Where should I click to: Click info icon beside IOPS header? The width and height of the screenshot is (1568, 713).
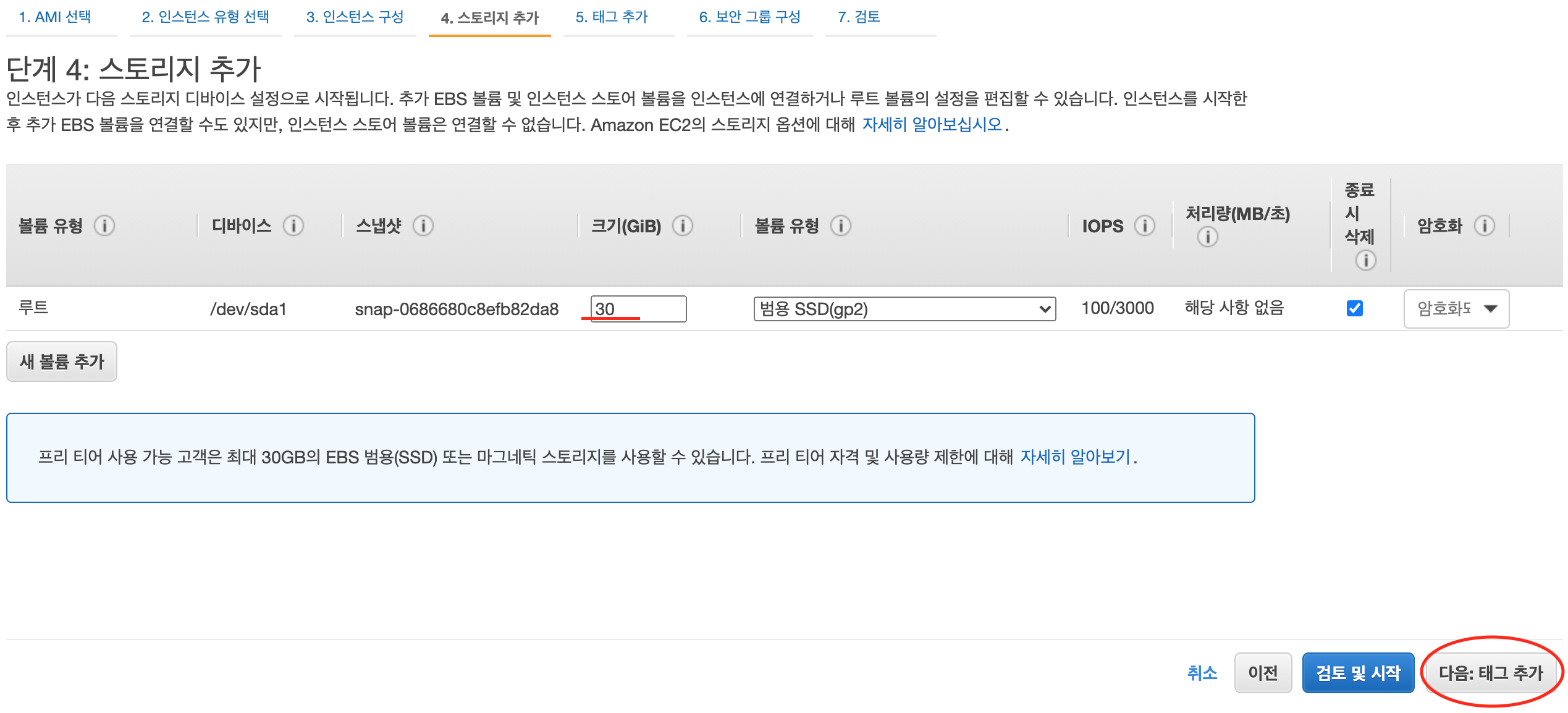[1145, 226]
